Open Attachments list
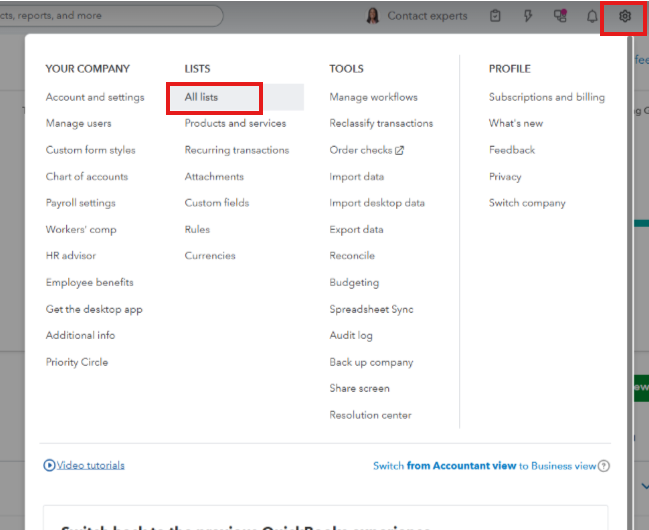The height and width of the screenshot is (530, 649). click(x=214, y=176)
